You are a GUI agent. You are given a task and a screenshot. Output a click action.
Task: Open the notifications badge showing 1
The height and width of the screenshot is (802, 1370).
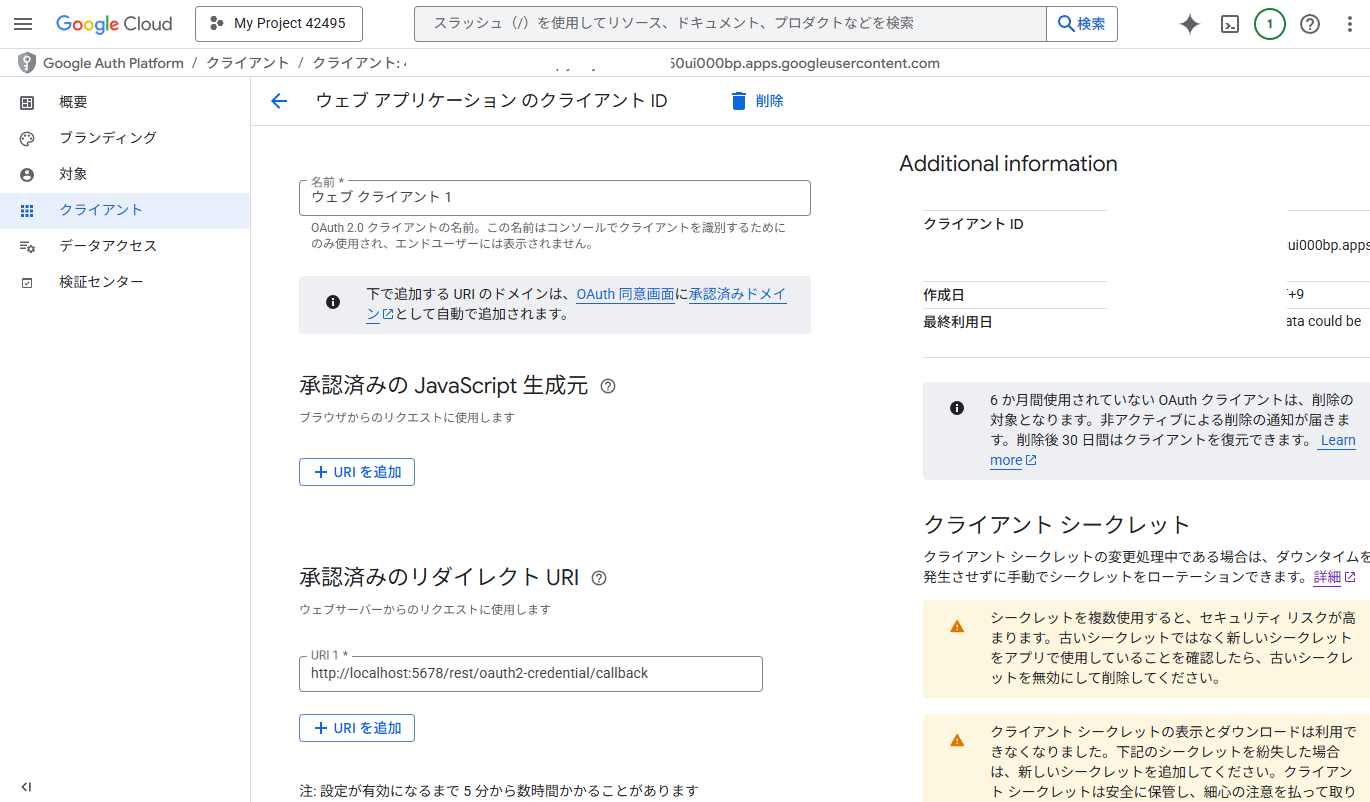(x=1270, y=24)
